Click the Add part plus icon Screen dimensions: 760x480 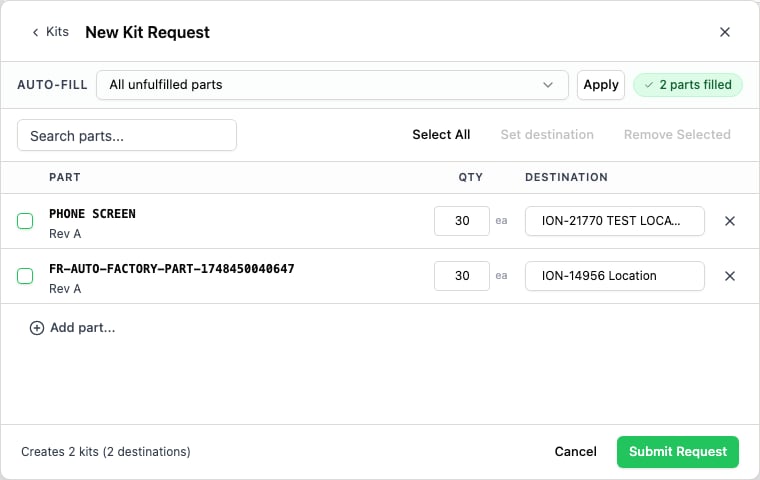click(x=37, y=328)
